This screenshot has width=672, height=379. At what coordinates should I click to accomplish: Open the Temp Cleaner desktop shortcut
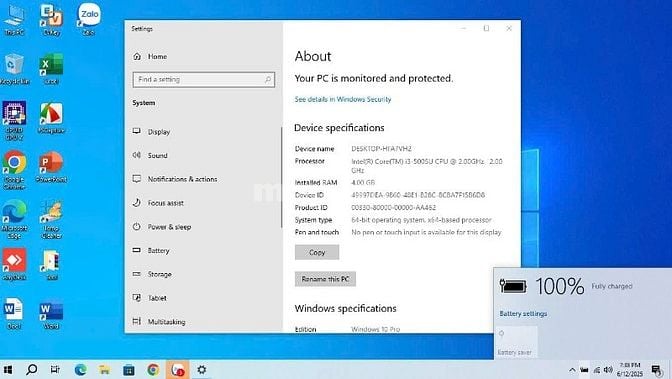click(x=51, y=219)
